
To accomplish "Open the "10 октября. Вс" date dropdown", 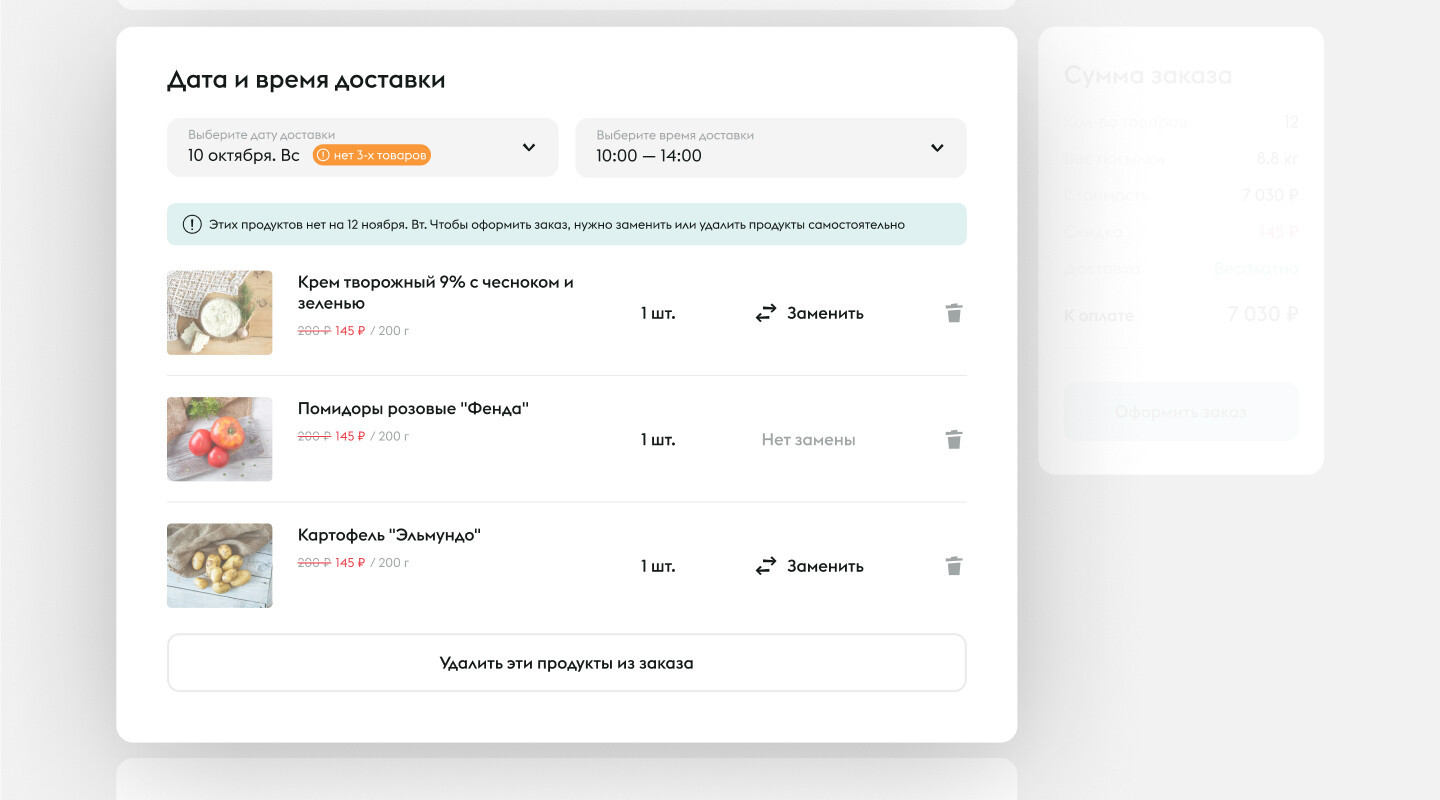I will [x=244, y=155].
